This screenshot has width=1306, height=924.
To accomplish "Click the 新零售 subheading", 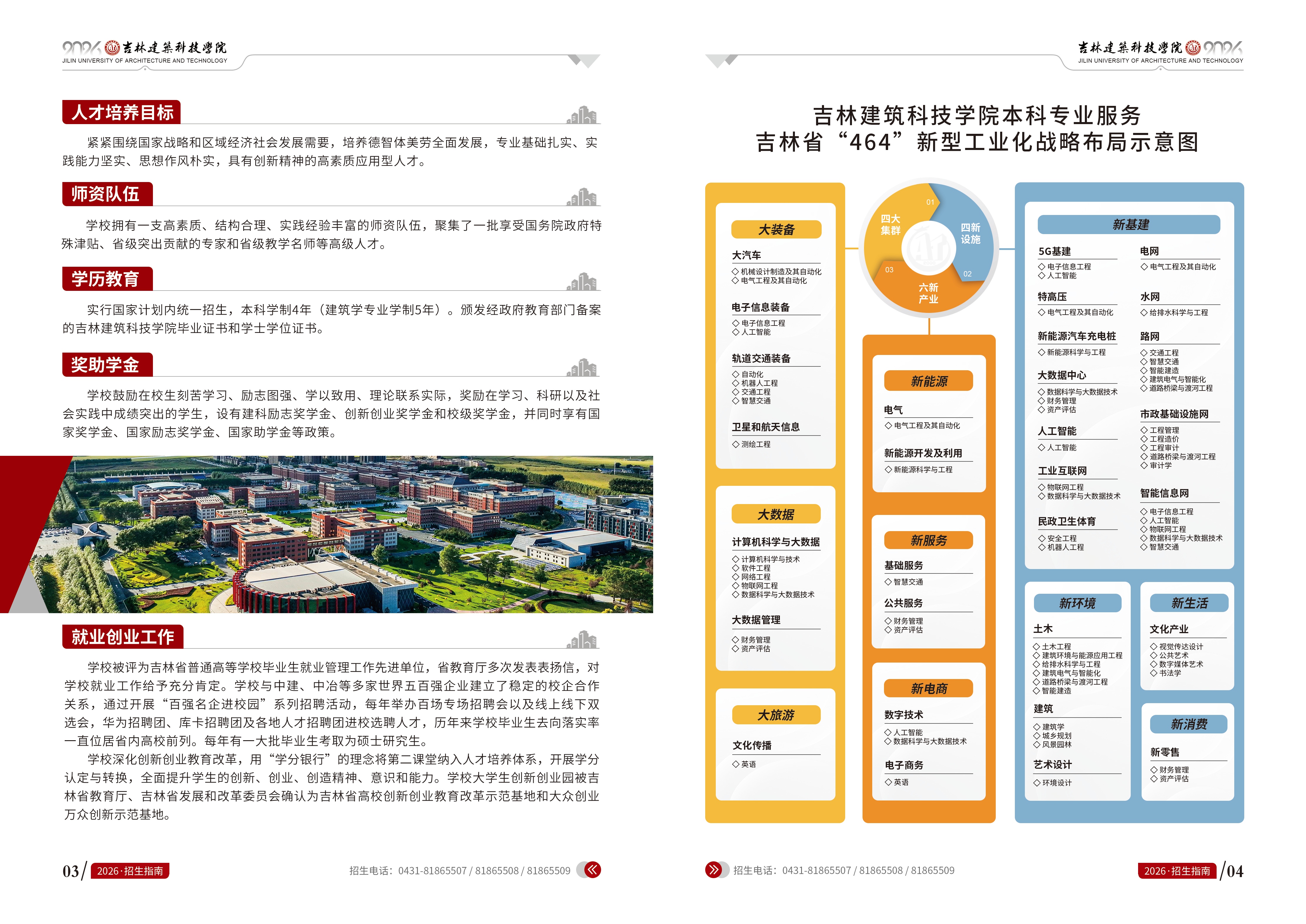I will pos(1164,752).
